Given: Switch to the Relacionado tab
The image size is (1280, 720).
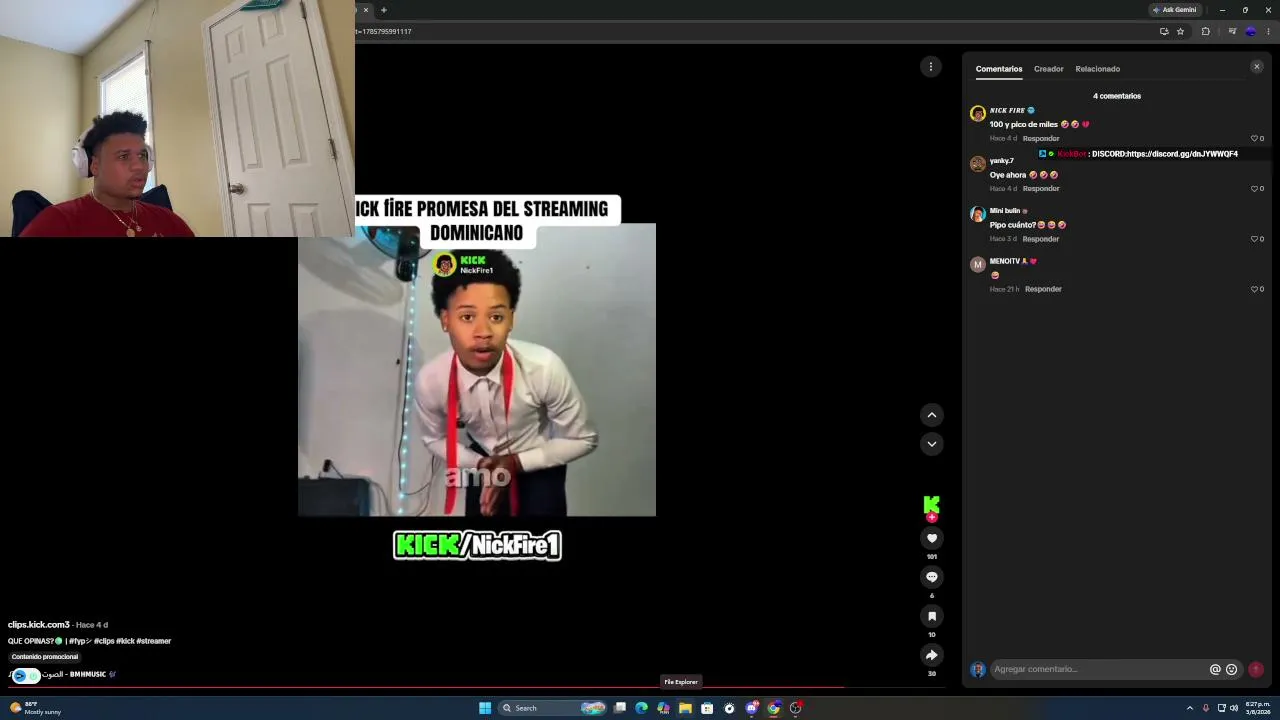Looking at the screenshot, I should tap(1098, 69).
